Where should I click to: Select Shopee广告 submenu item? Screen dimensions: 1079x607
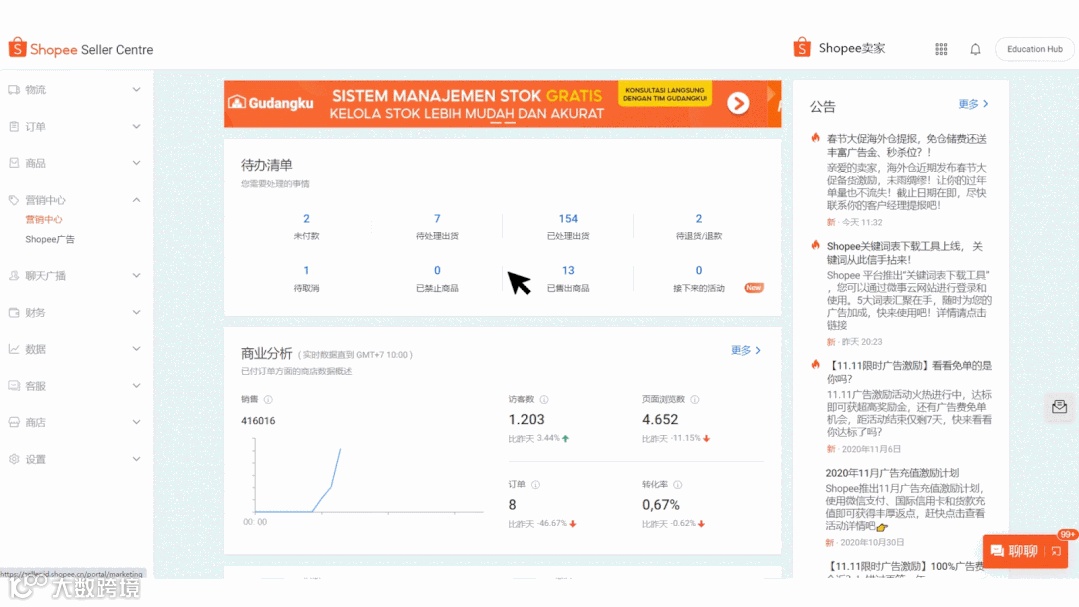click(x=50, y=239)
